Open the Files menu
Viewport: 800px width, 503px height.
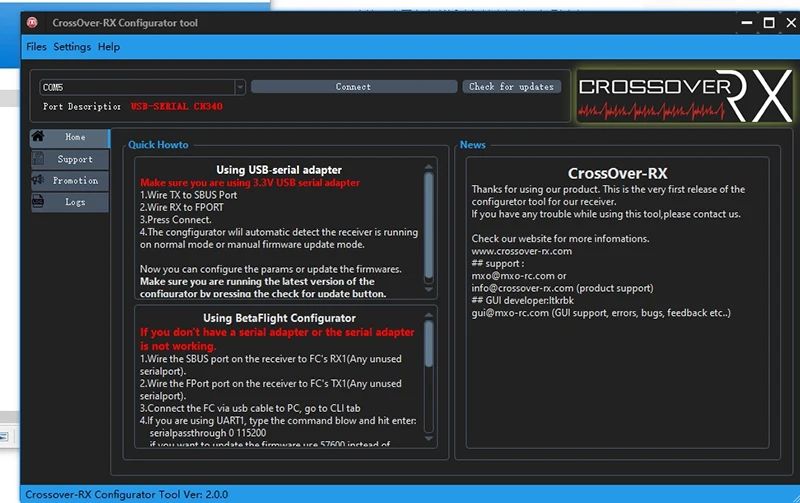pyautogui.click(x=36, y=47)
